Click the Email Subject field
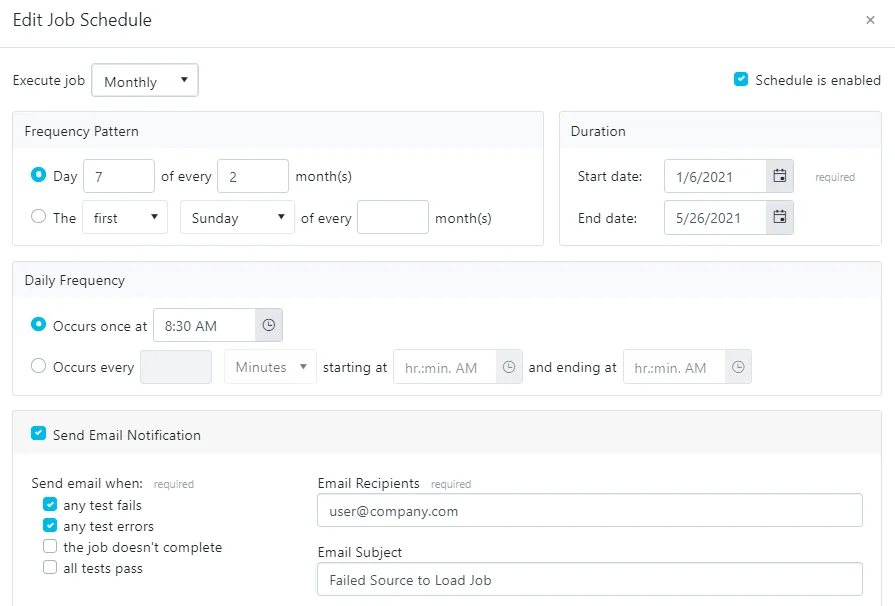This screenshot has height=606, width=895. [x=590, y=580]
